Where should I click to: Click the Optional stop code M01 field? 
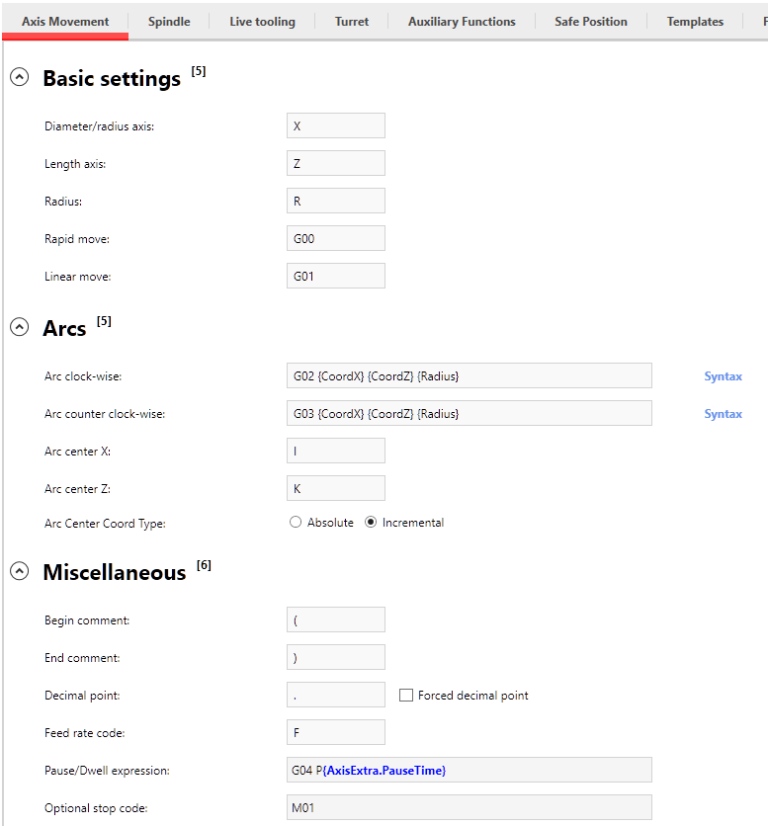[x=469, y=808]
